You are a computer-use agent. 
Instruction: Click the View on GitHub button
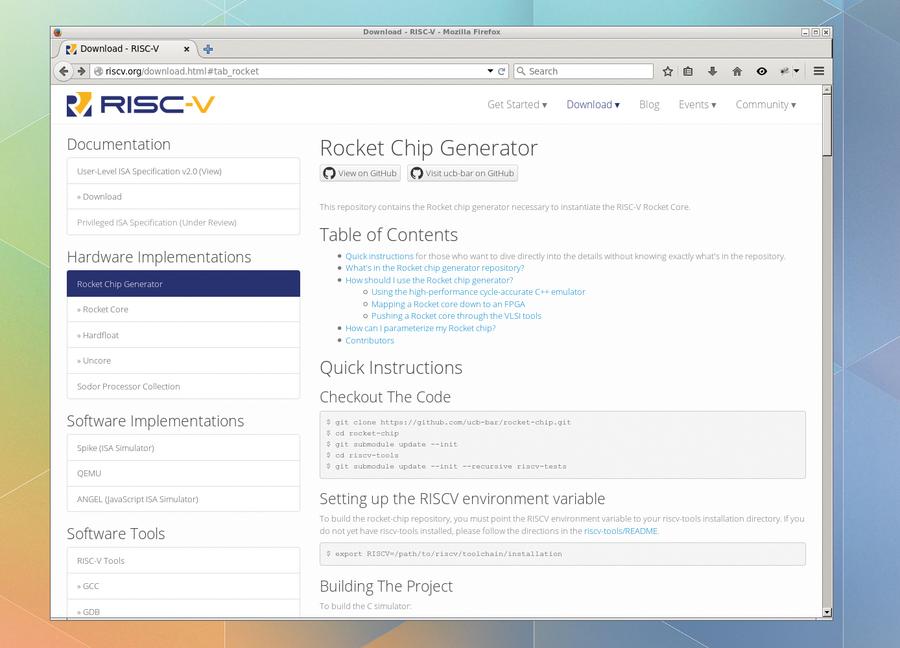pos(360,173)
